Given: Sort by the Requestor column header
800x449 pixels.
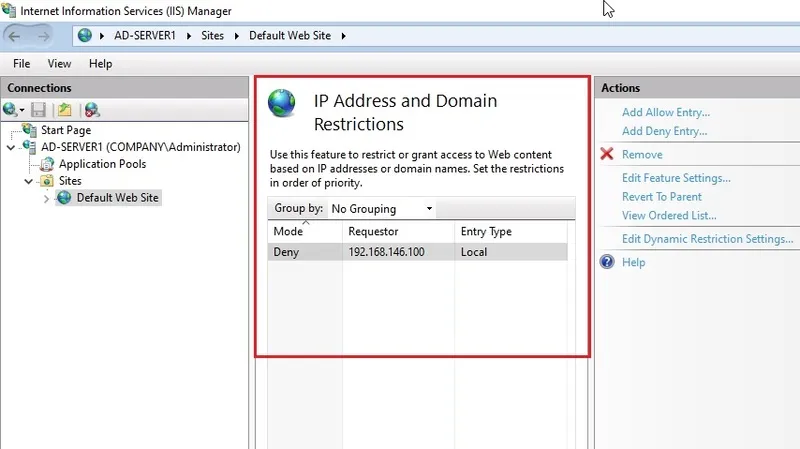Looking at the screenshot, I should click(x=398, y=232).
